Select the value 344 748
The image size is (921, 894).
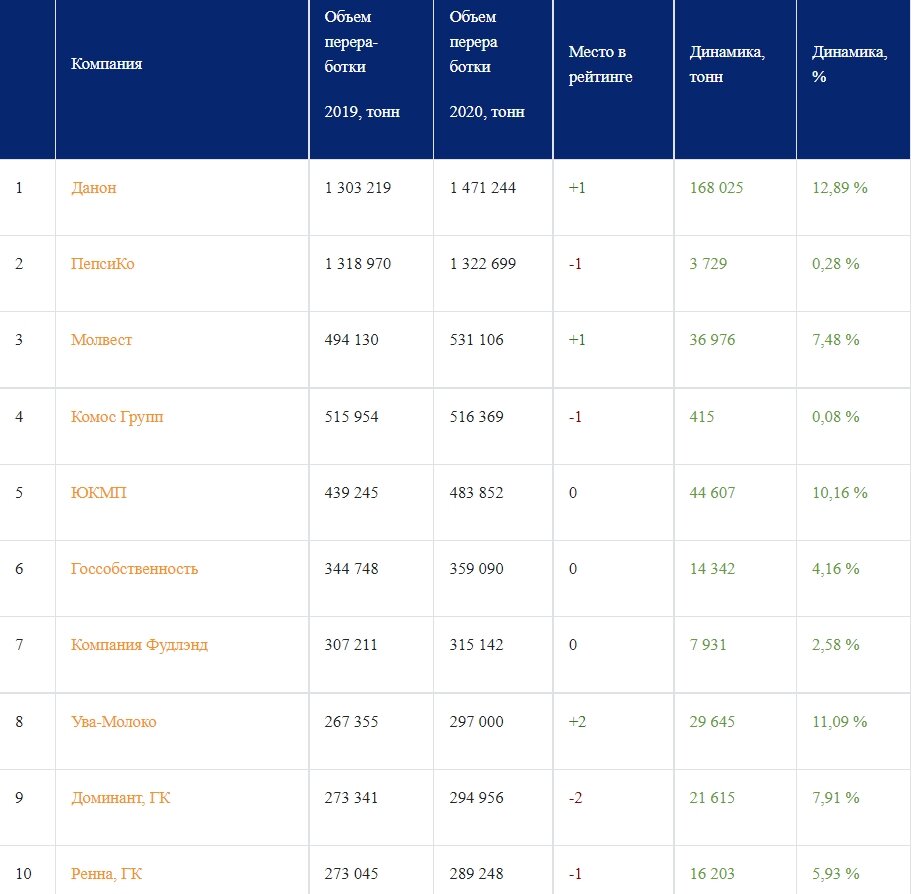tap(352, 569)
